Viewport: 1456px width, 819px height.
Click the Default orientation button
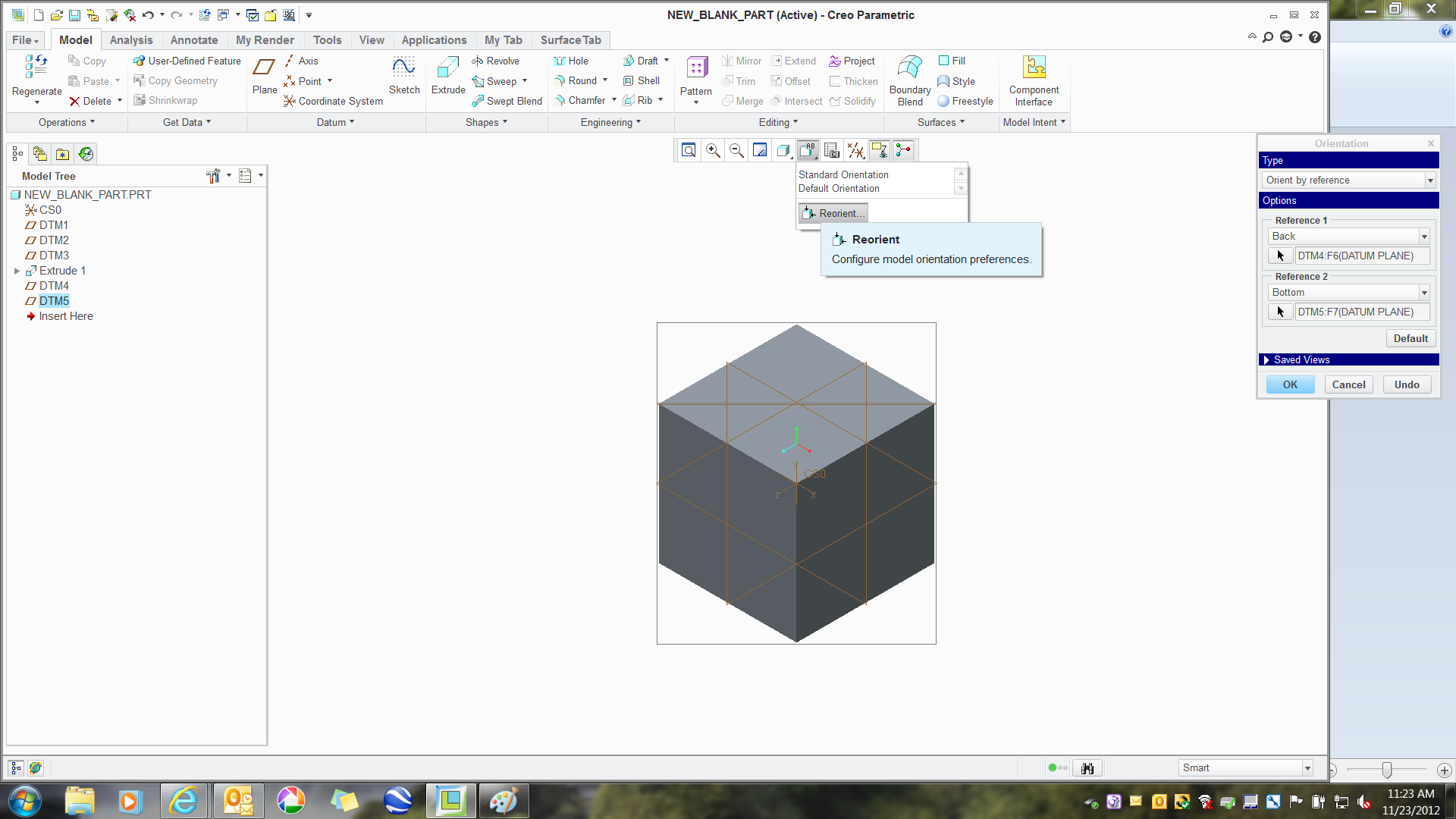point(838,188)
